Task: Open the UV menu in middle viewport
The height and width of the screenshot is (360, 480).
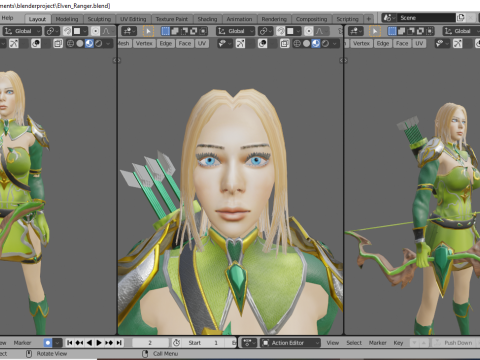Action: [202, 43]
